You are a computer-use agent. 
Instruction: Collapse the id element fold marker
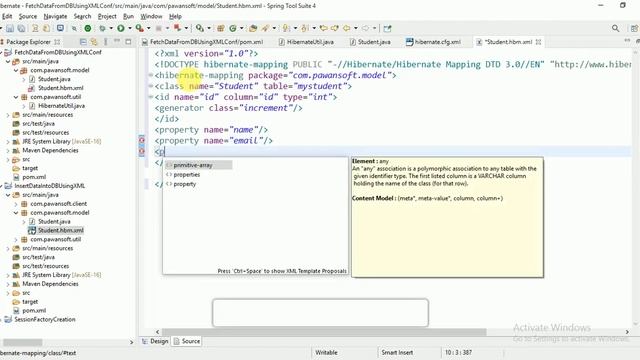pos(150,97)
